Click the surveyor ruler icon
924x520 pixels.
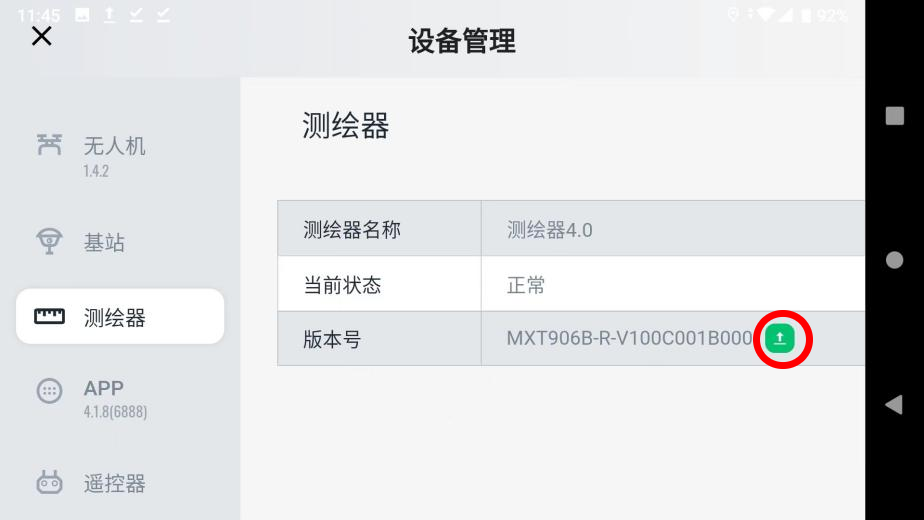click(x=49, y=317)
